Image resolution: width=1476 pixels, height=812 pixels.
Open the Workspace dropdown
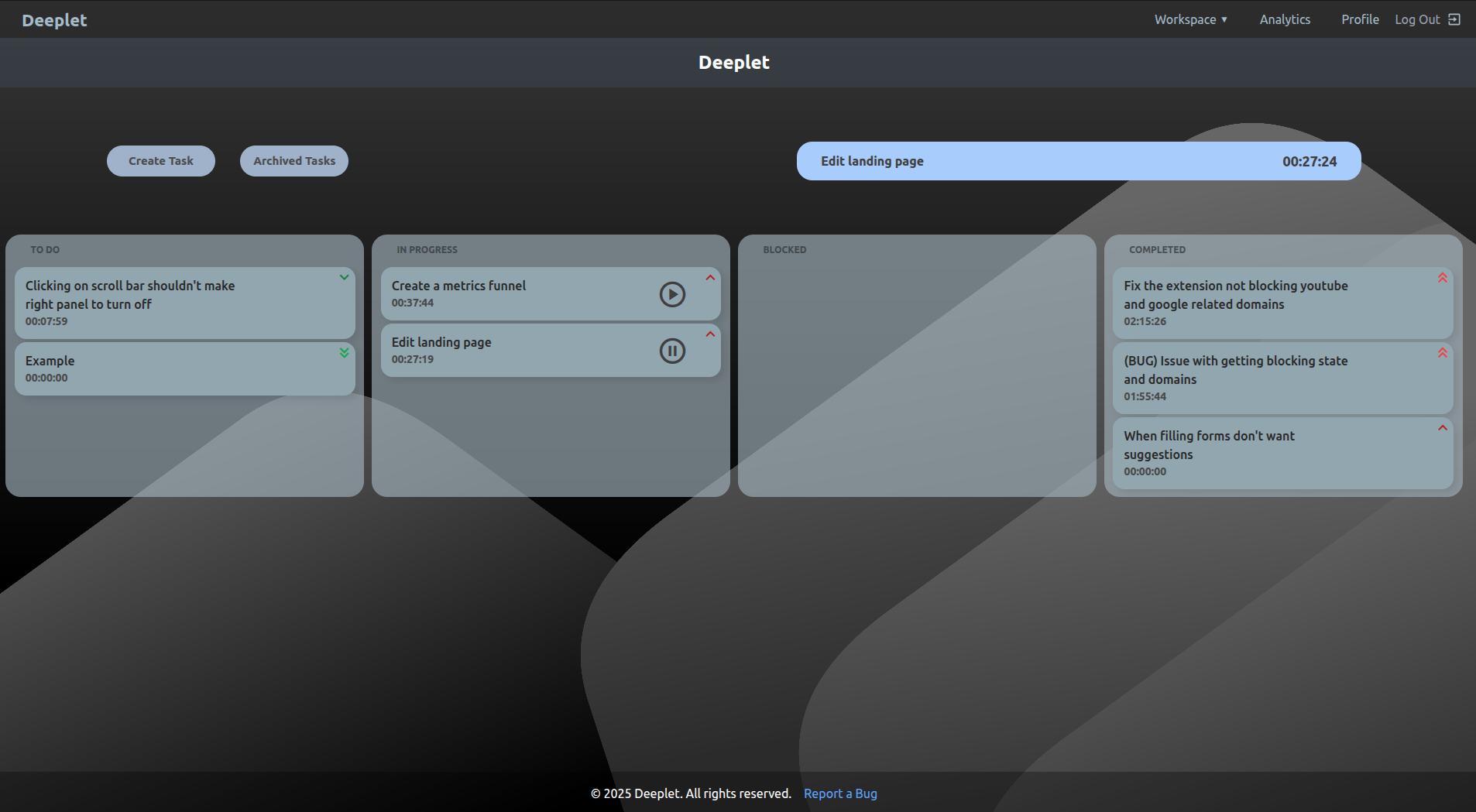[x=1190, y=19]
